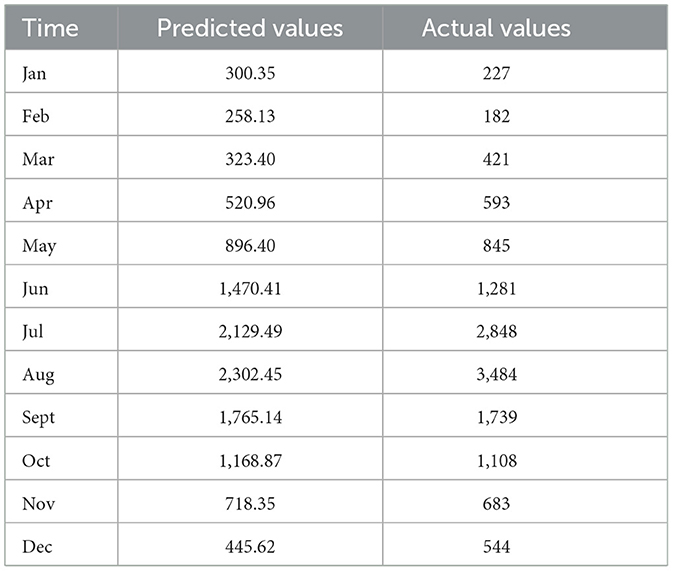Viewport: 673px width, 571px height.
Task: Click the predicted value 300.35
Action: pyautogui.click(x=250, y=73)
